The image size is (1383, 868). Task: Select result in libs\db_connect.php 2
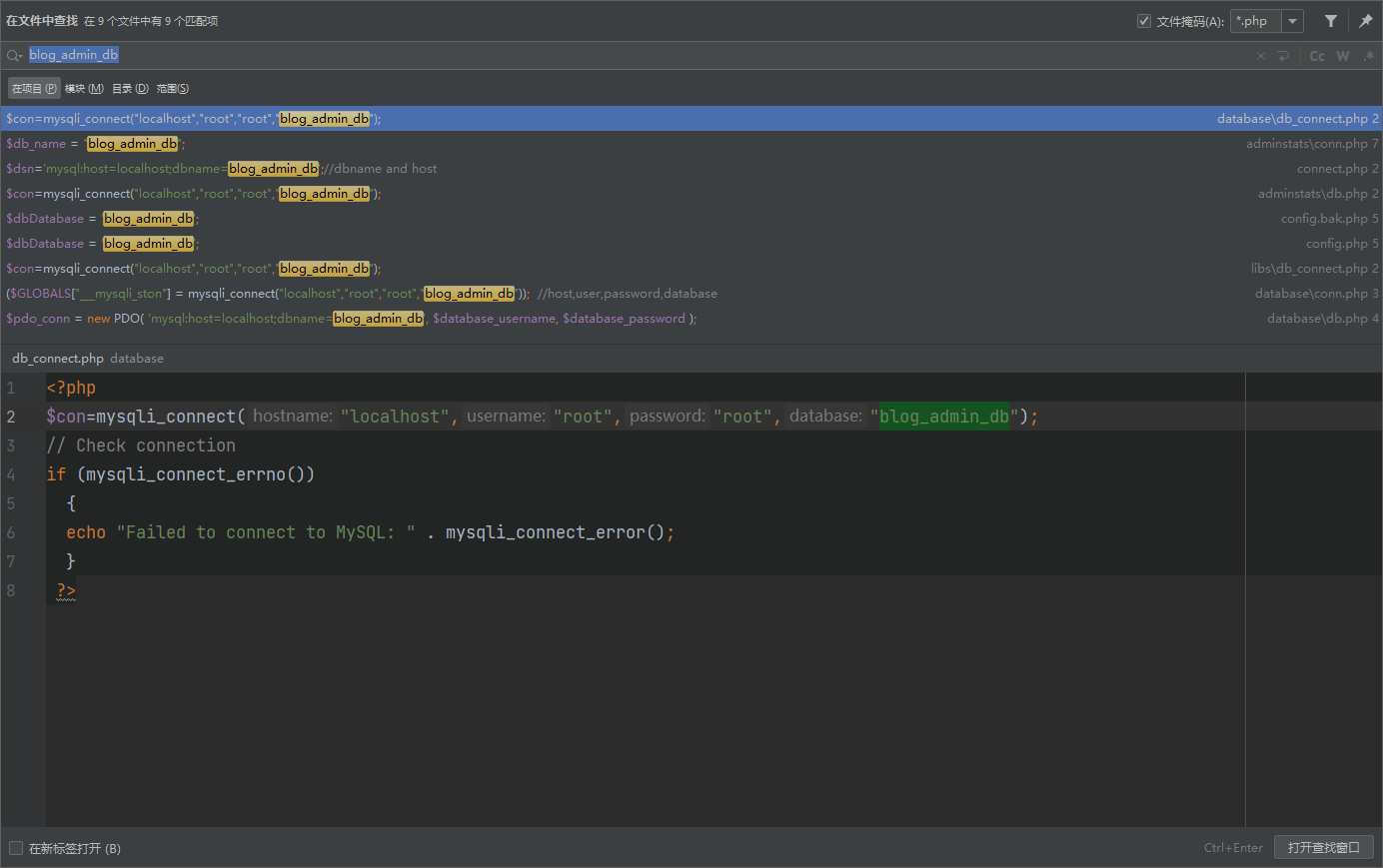pos(691,269)
